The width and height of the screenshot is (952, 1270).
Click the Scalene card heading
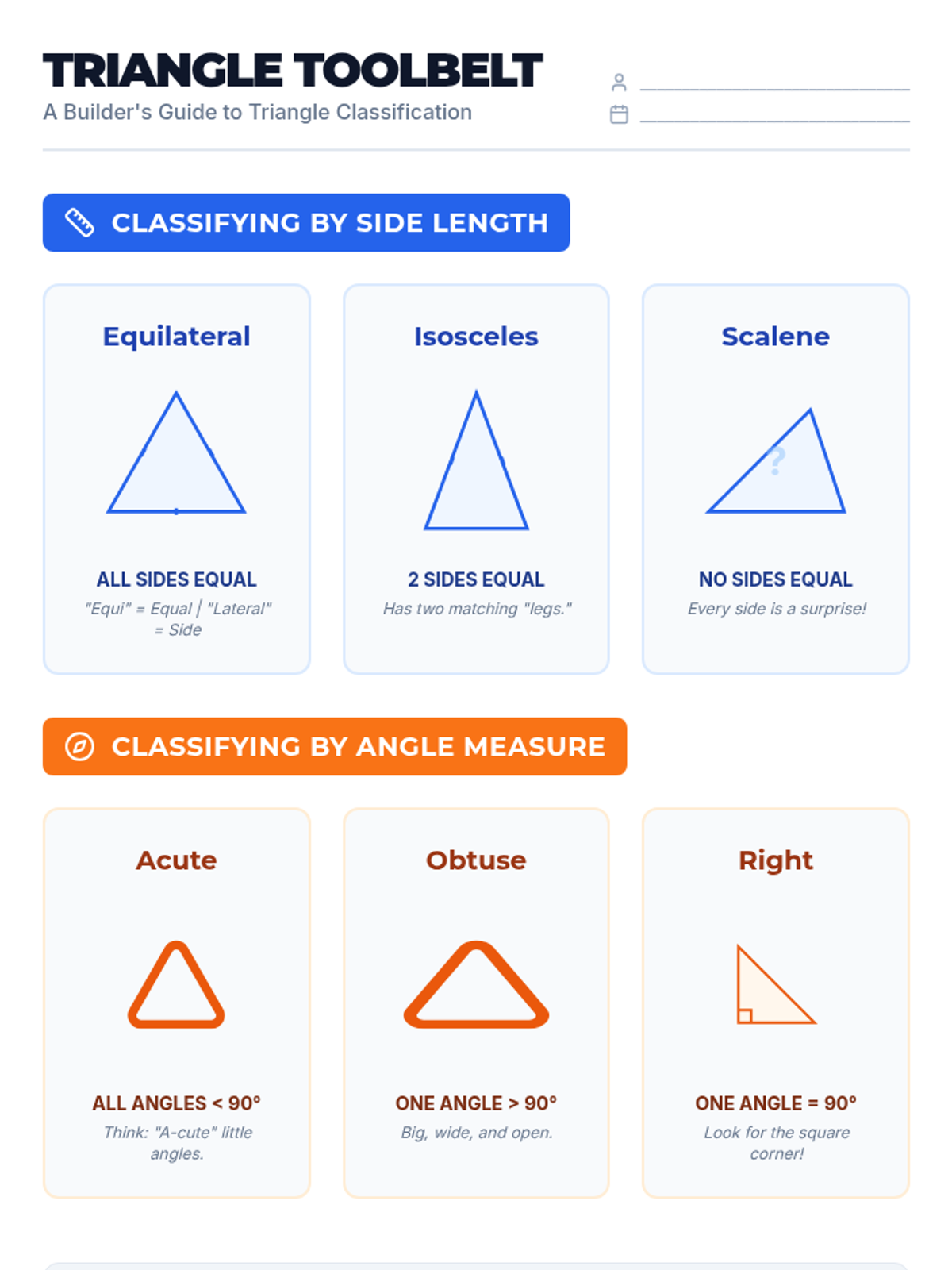click(775, 337)
